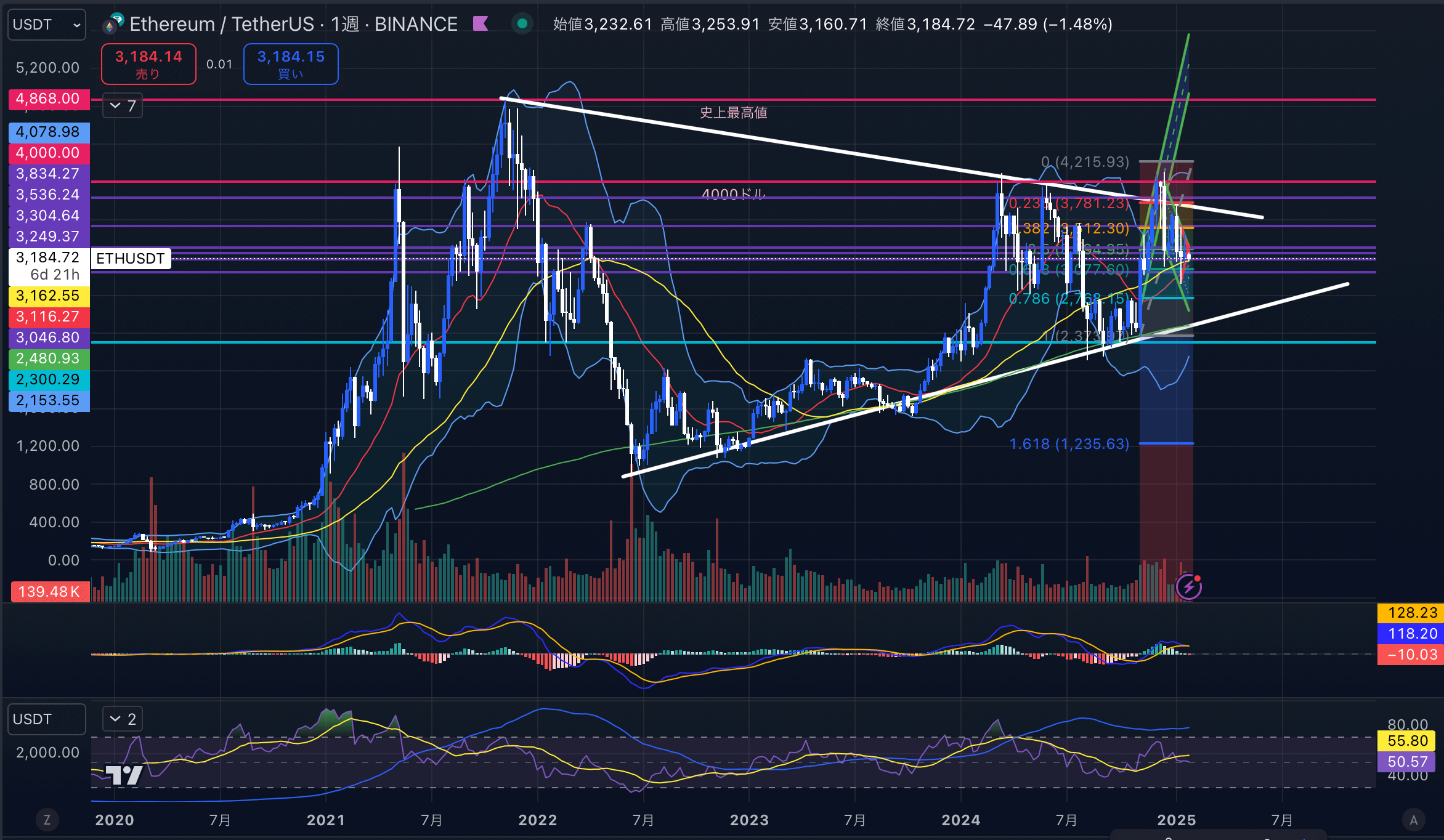Click the 2023 label on time axis
The width and height of the screenshot is (1444, 840).
pos(750,820)
